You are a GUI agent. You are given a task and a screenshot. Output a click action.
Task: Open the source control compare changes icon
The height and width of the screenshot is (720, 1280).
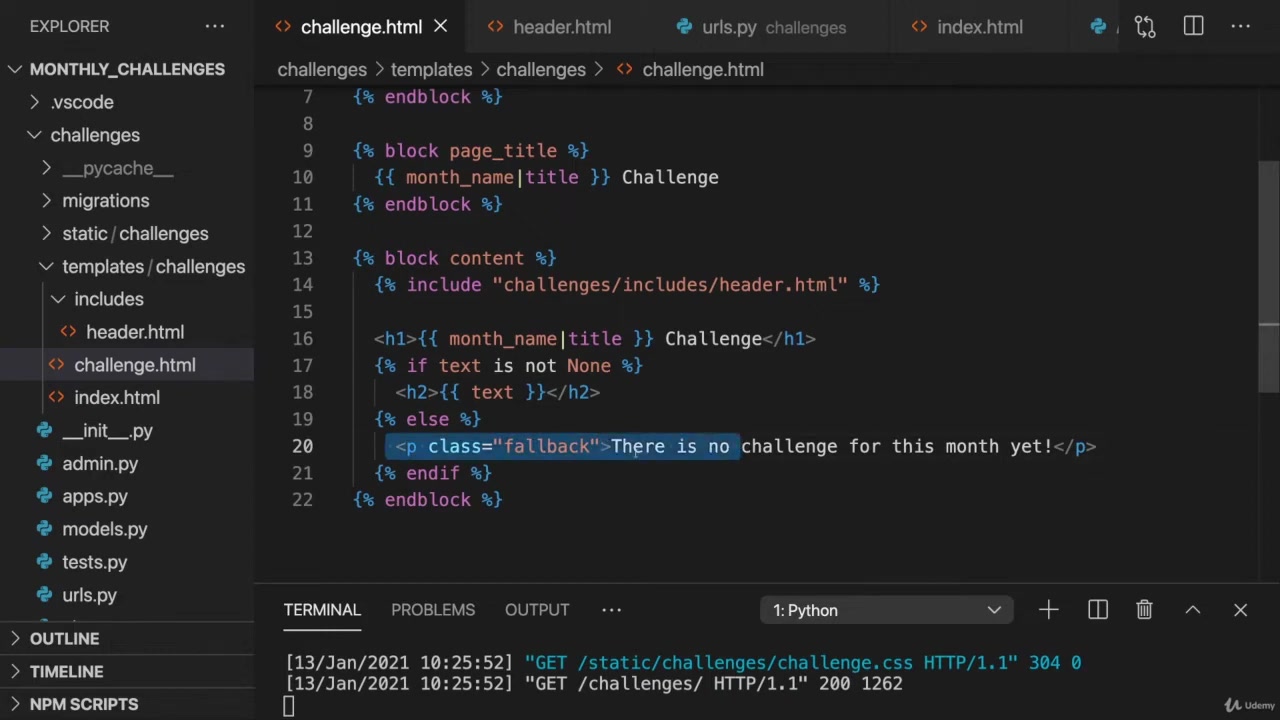click(1145, 27)
